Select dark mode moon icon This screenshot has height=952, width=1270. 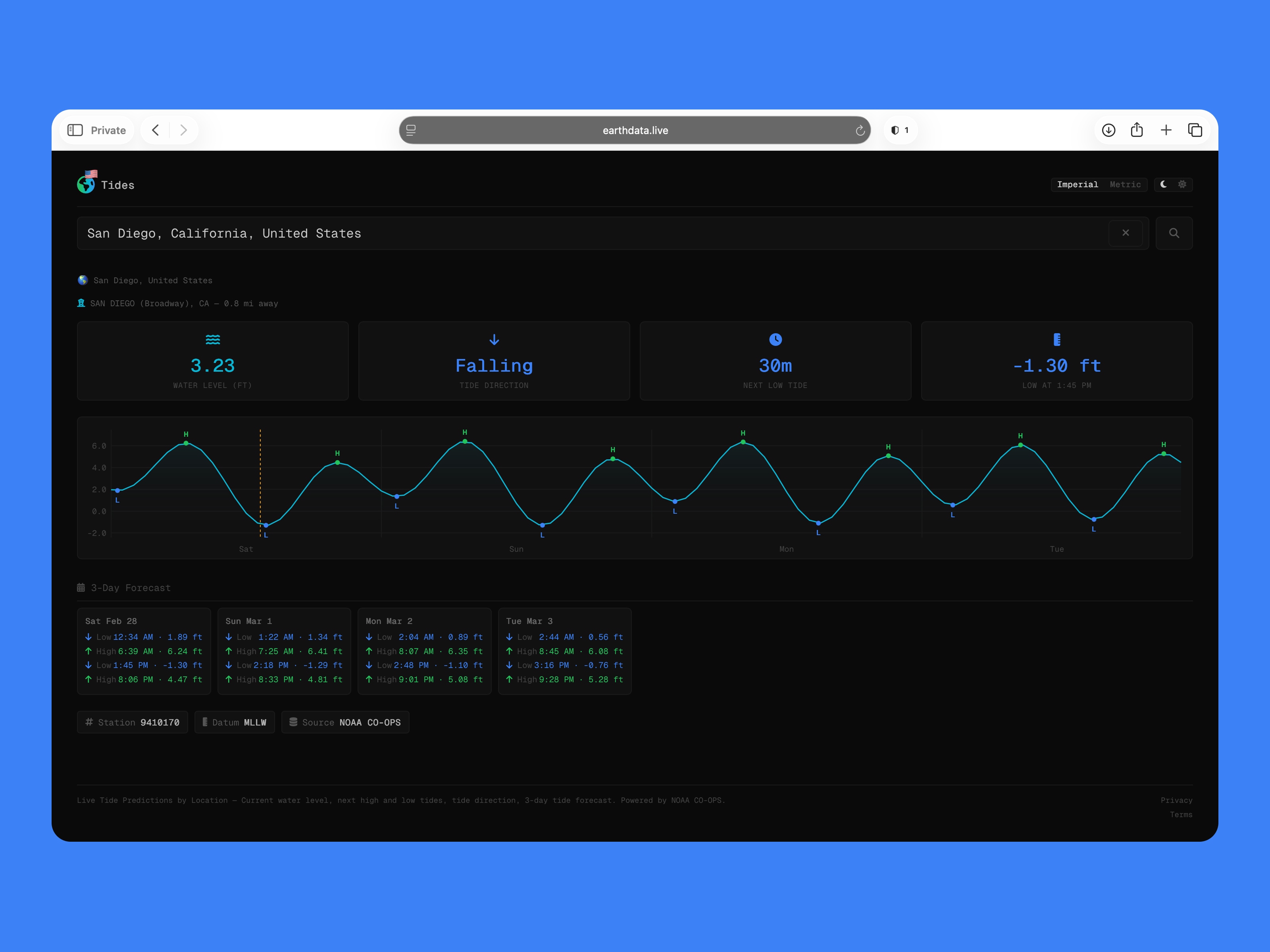[1164, 184]
